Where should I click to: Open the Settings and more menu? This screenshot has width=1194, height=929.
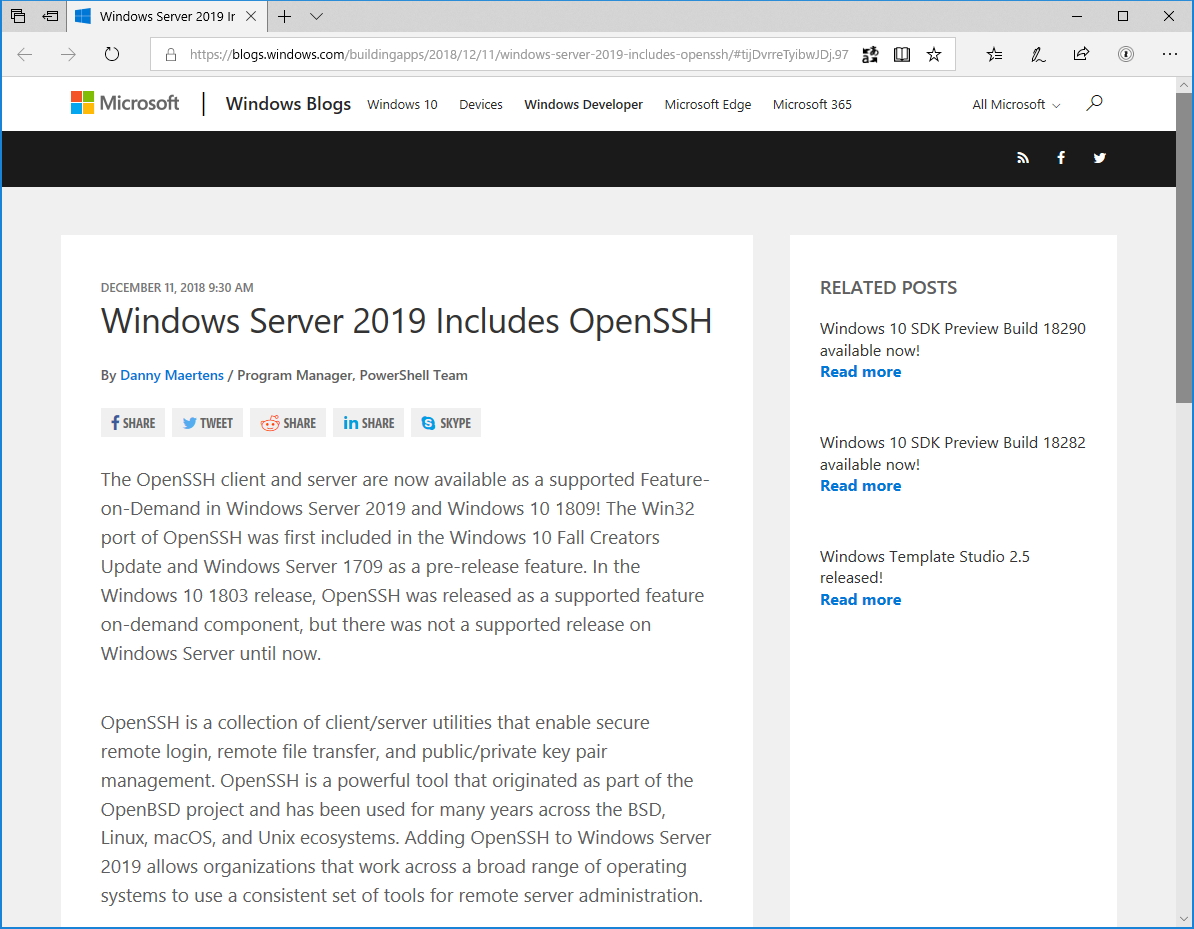click(x=1170, y=54)
